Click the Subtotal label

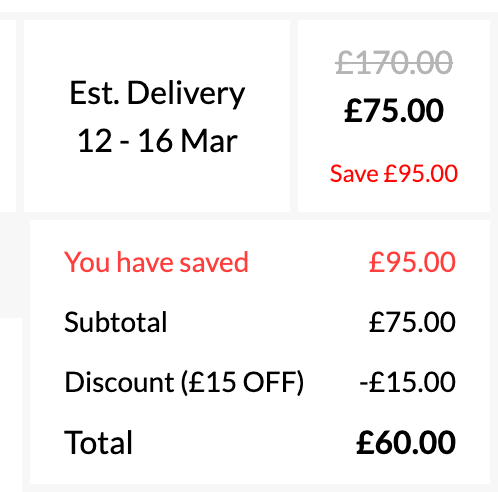coord(115,322)
